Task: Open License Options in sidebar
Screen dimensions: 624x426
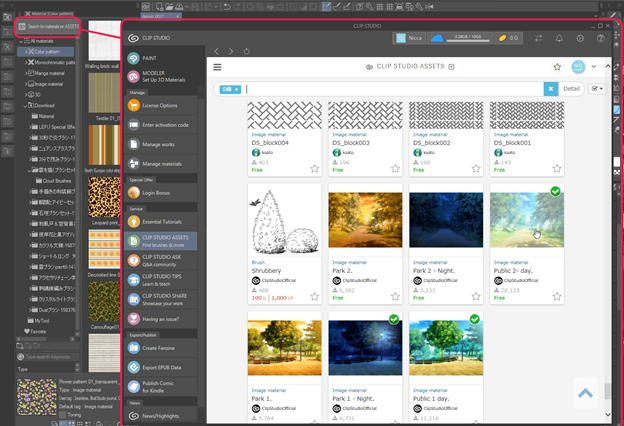Action: [x=158, y=105]
